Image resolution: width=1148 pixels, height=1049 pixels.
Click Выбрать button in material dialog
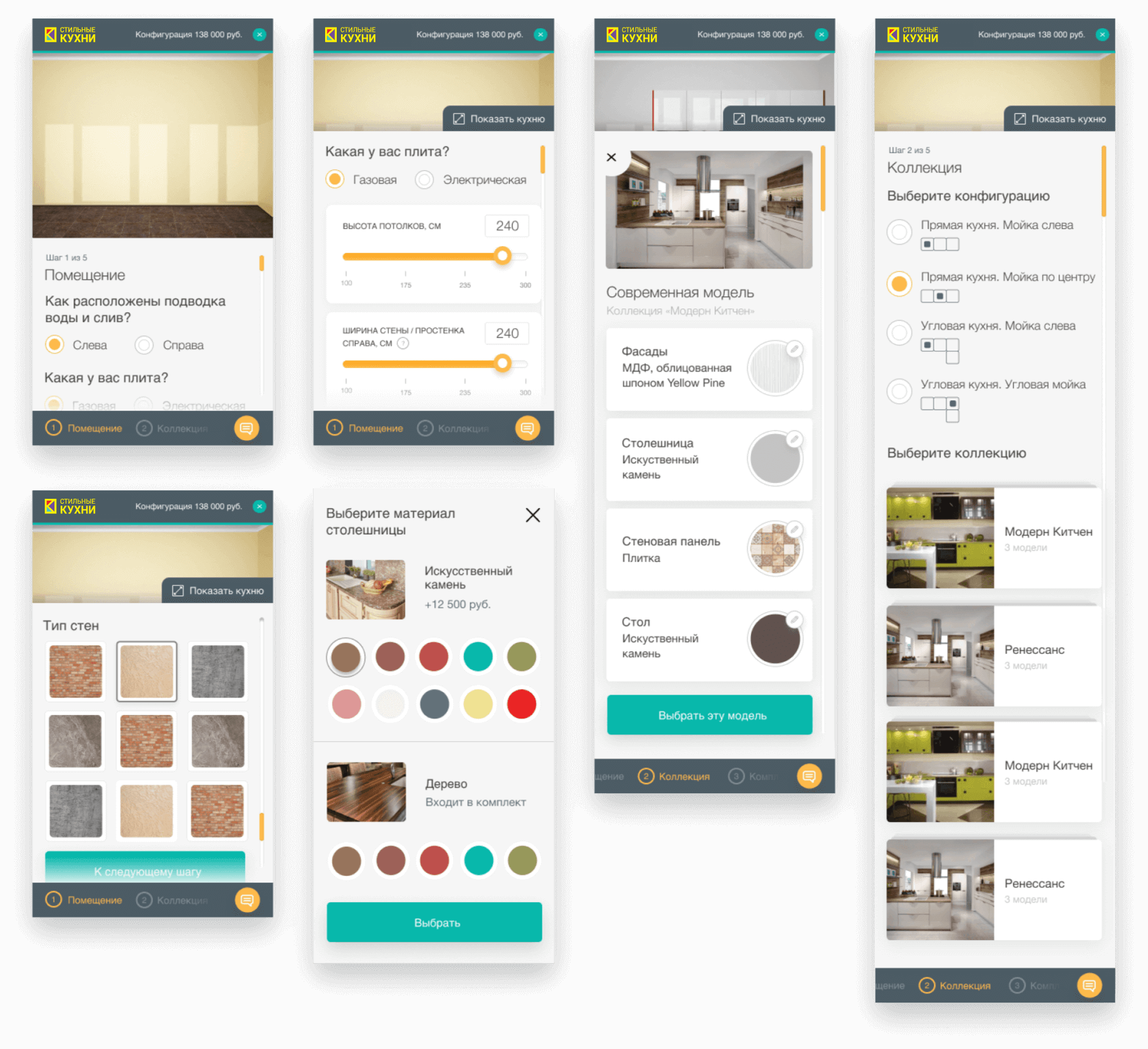(x=434, y=922)
